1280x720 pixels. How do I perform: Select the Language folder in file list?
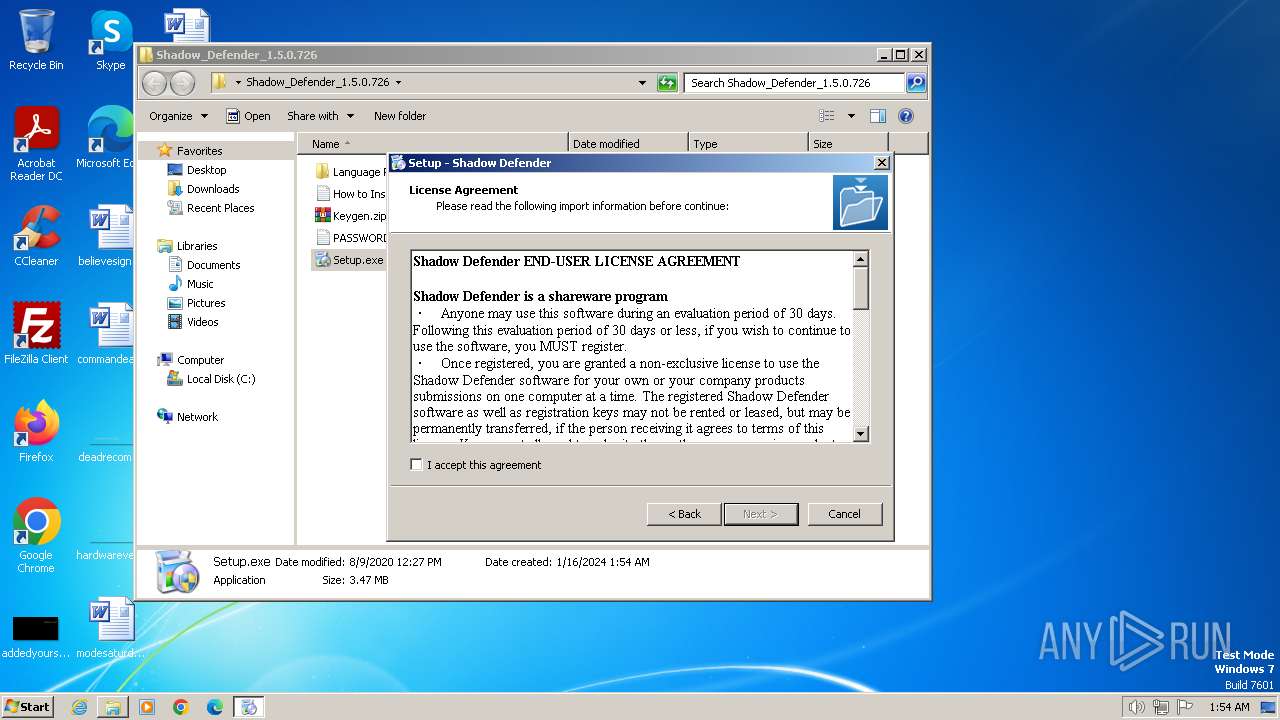click(350, 172)
